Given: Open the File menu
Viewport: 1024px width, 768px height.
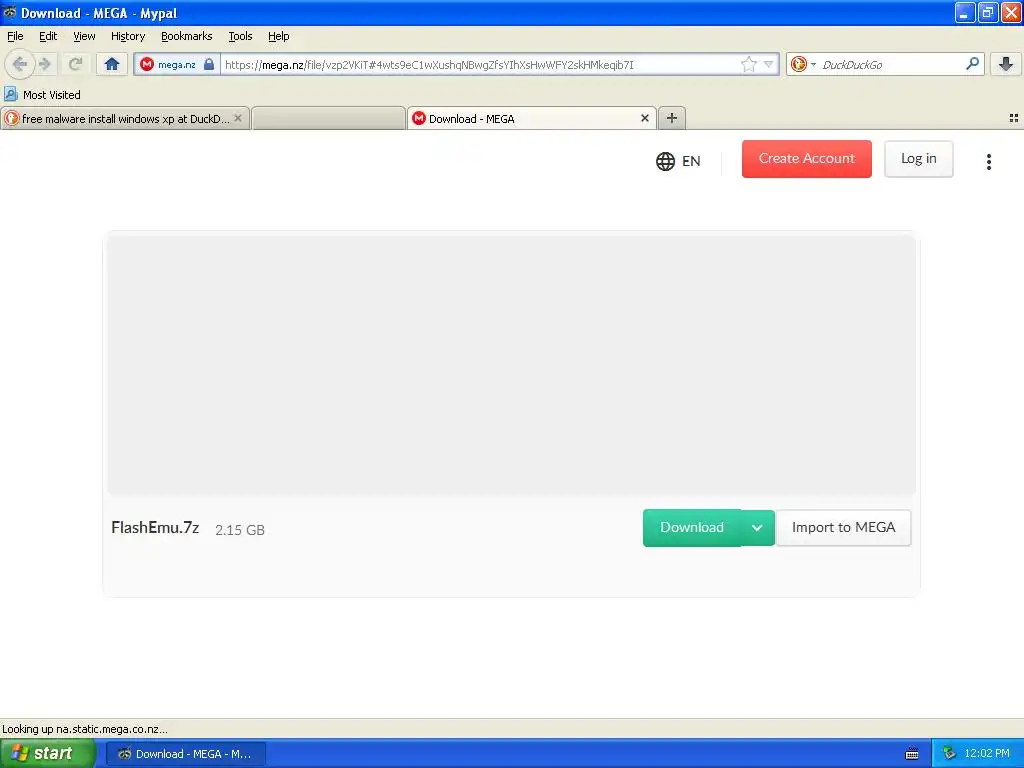Looking at the screenshot, I should [x=15, y=36].
